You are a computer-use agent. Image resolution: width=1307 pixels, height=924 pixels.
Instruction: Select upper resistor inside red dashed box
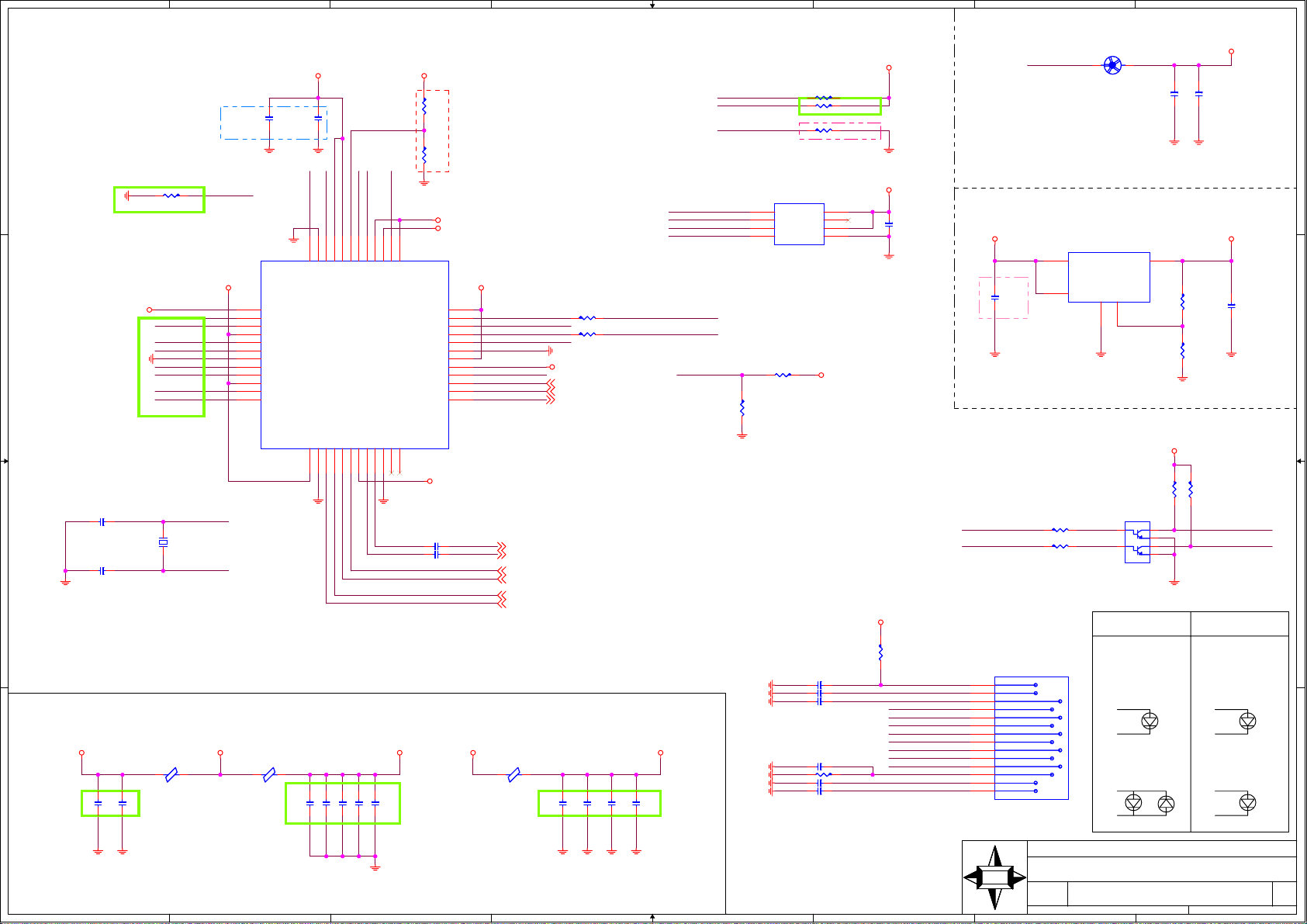click(x=424, y=106)
